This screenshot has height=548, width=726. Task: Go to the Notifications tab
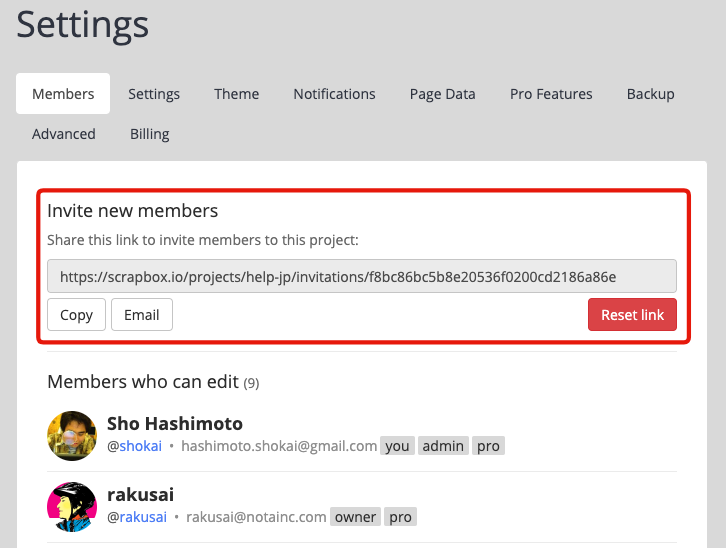pyautogui.click(x=334, y=94)
